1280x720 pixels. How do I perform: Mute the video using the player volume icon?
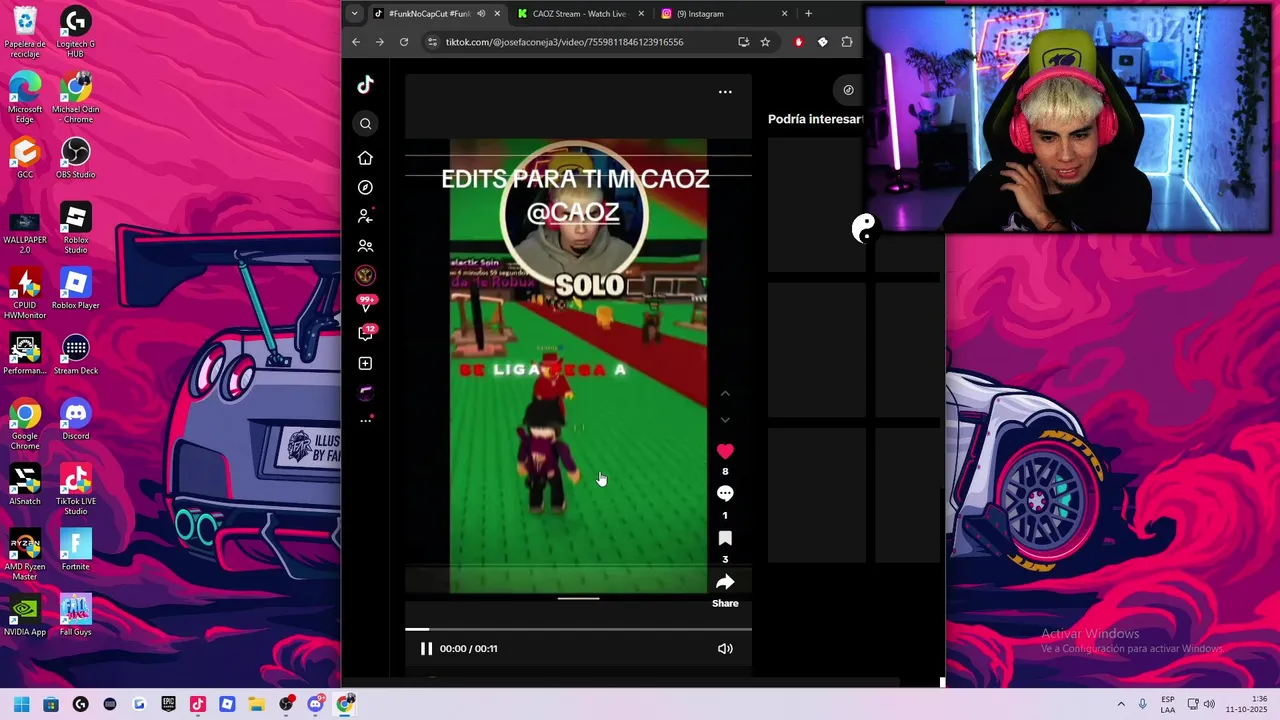(x=725, y=649)
